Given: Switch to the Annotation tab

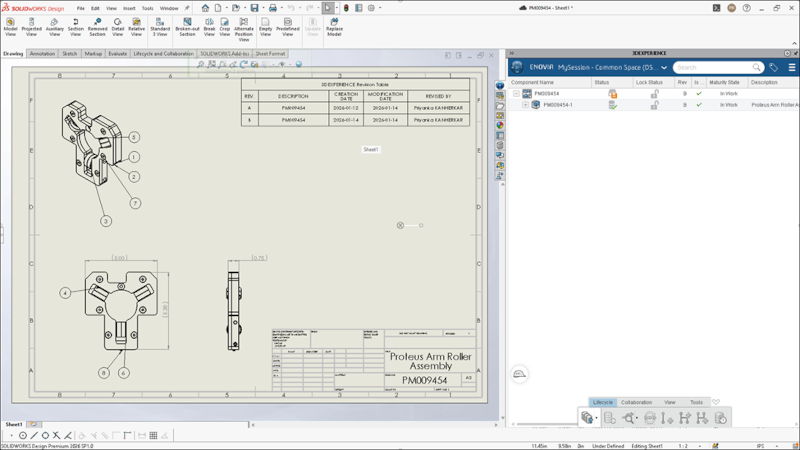Looking at the screenshot, I should [42, 54].
